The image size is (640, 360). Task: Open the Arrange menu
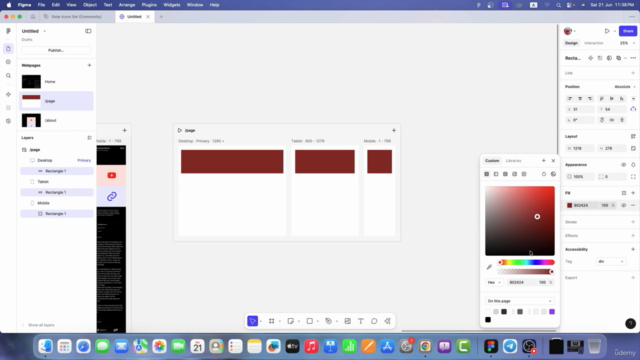coord(127,5)
